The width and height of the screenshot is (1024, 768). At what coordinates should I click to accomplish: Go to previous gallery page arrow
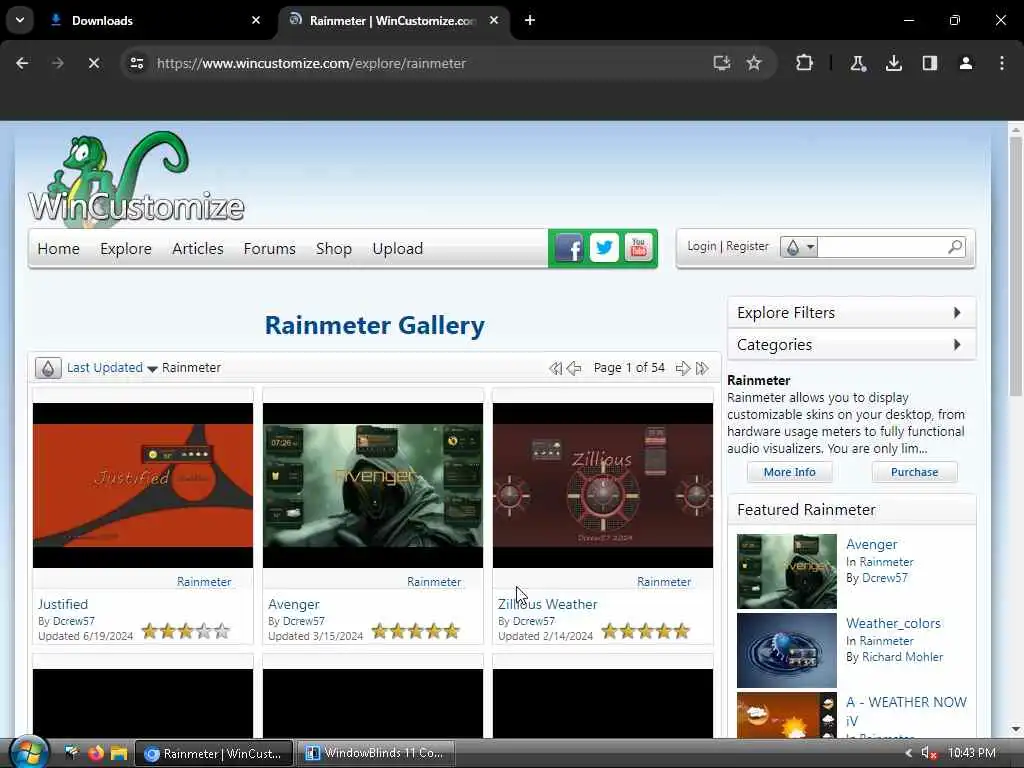click(574, 368)
